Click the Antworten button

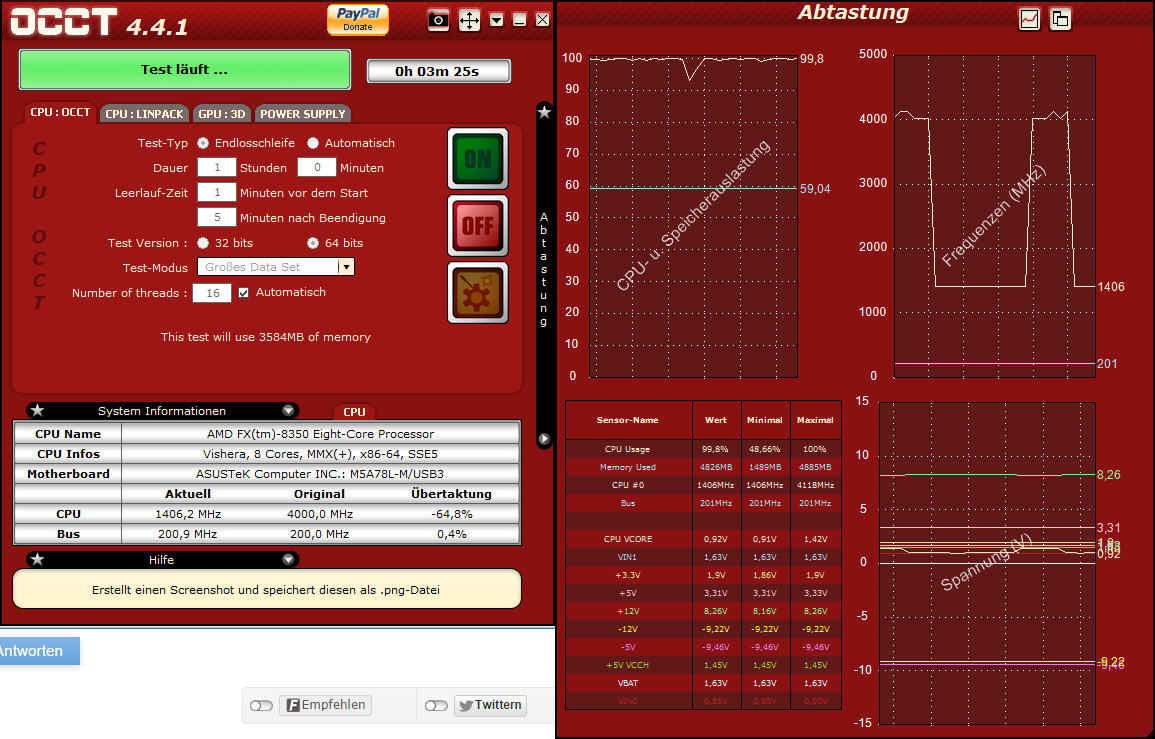[x=38, y=651]
